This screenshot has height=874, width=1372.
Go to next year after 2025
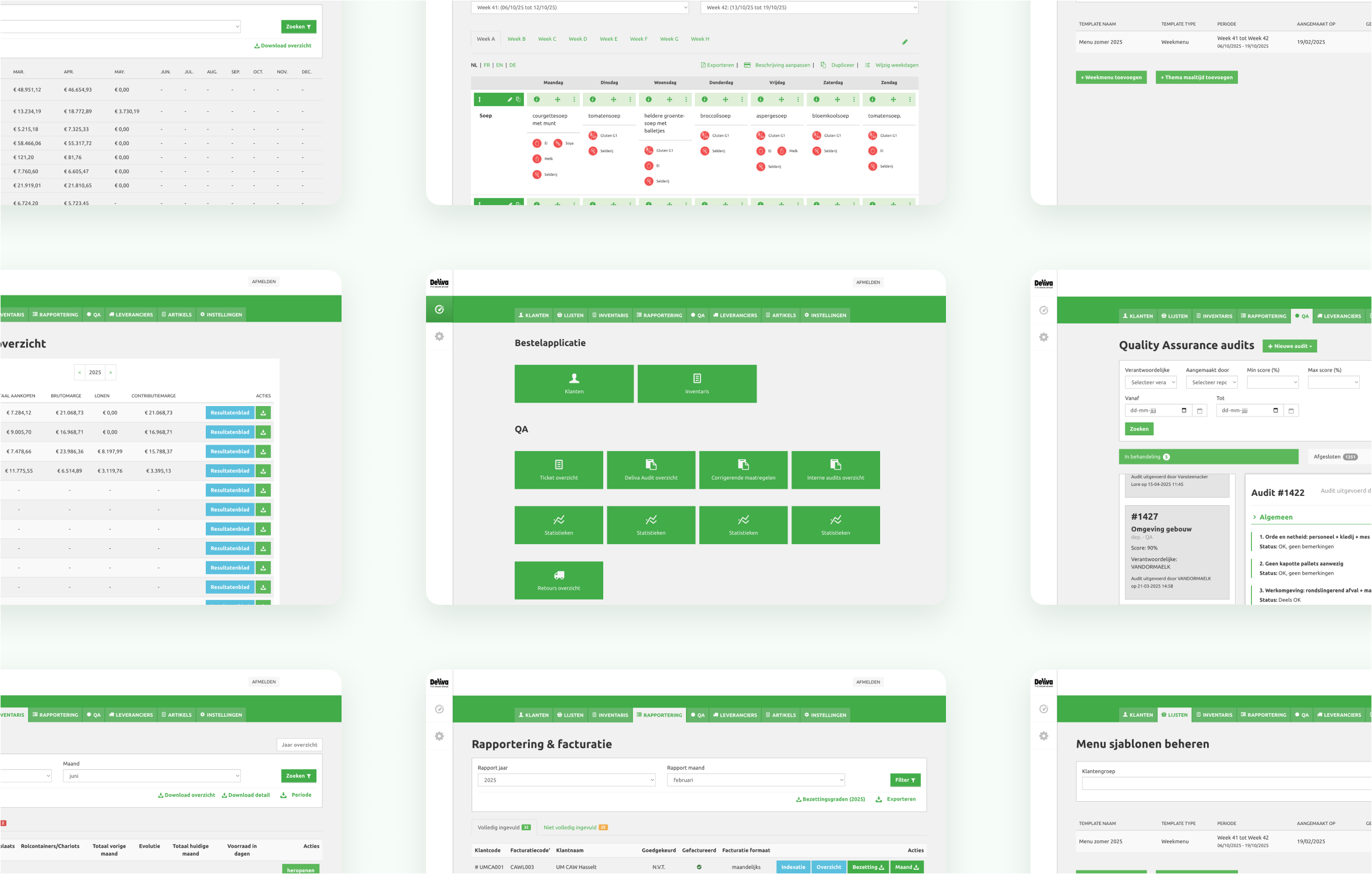pyautogui.click(x=111, y=372)
